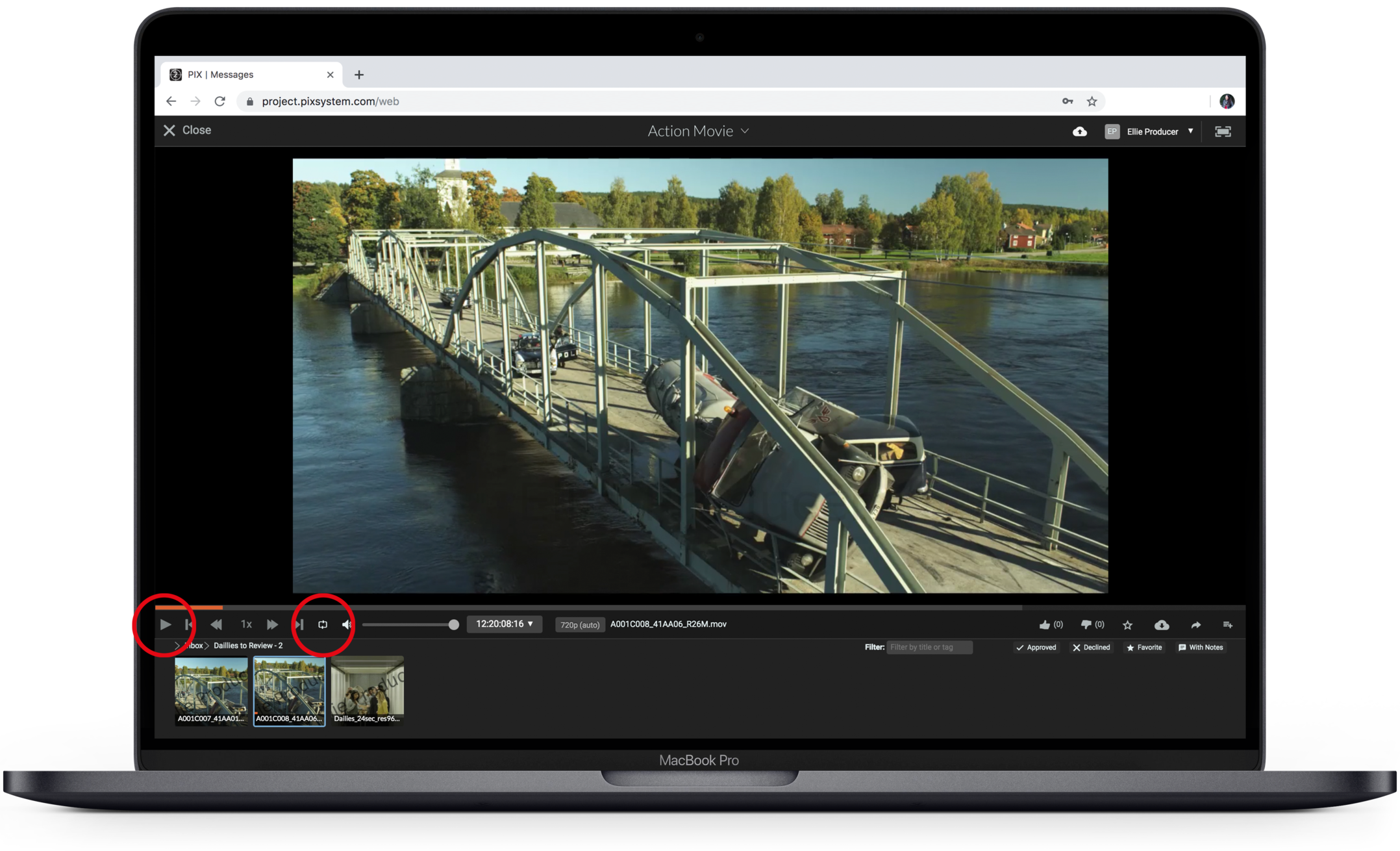Toggle the Approved filter
Image resolution: width=1400 pixels, height=851 pixels.
click(1036, 647)
